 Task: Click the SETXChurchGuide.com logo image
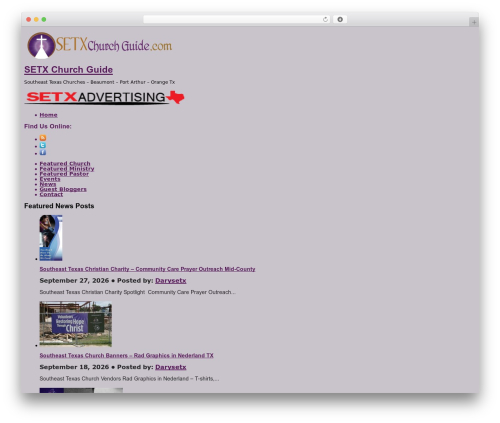point(100,45)
